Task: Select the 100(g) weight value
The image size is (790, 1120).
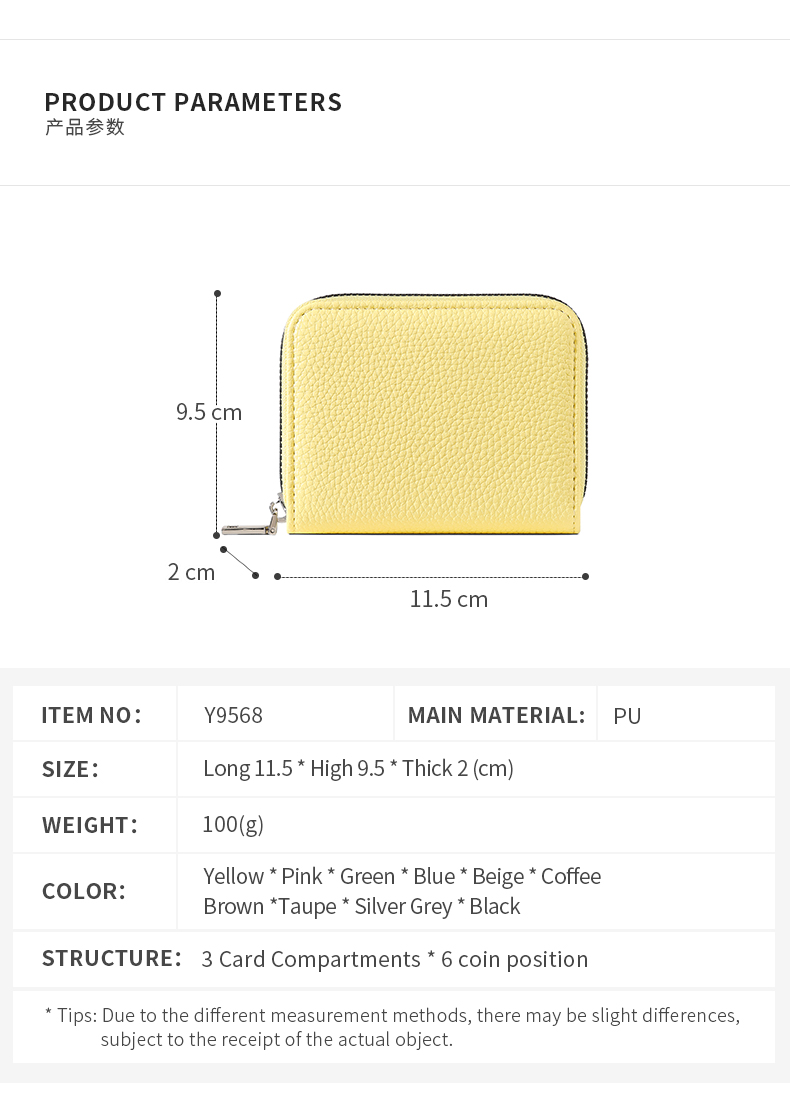Action: tap(233, 824)
